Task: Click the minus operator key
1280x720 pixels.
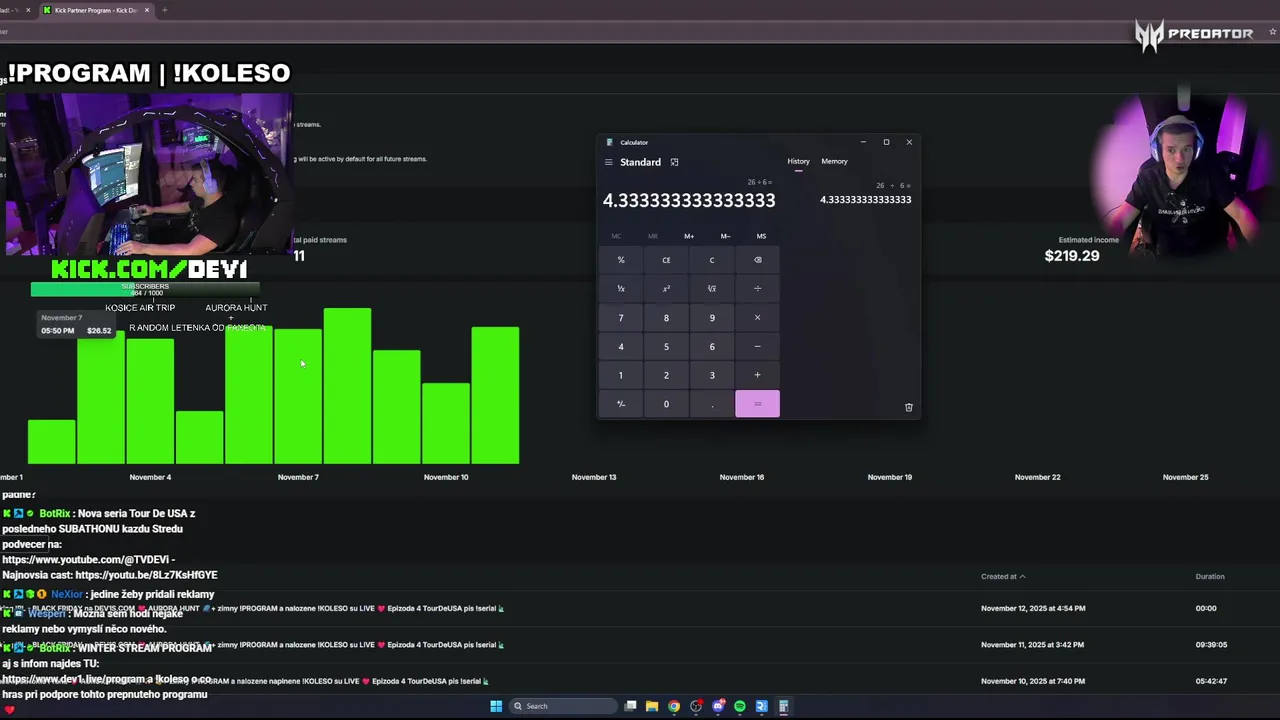Action: [x=757, y=347]
